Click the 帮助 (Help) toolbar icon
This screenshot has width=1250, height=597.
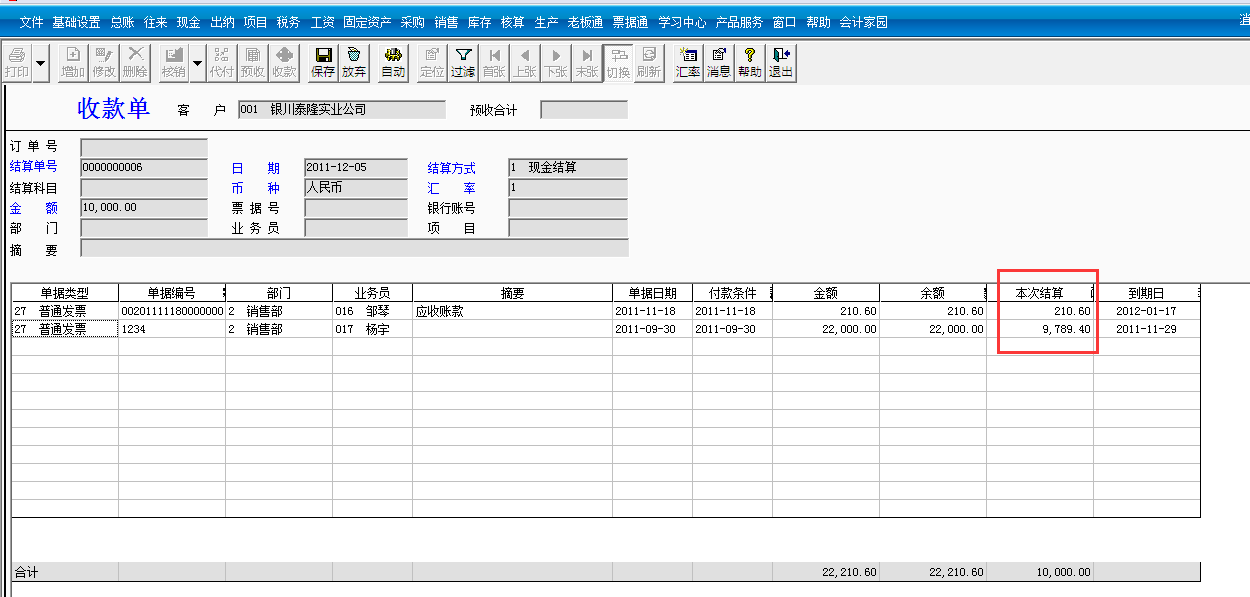pyautogui.click(x=749, y=62)
